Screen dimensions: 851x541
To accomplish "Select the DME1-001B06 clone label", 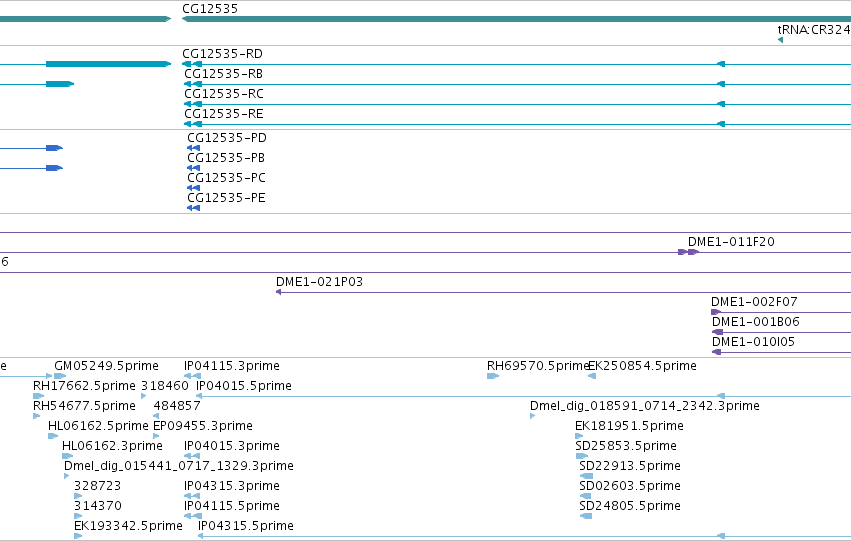I will tap(755, 322).
